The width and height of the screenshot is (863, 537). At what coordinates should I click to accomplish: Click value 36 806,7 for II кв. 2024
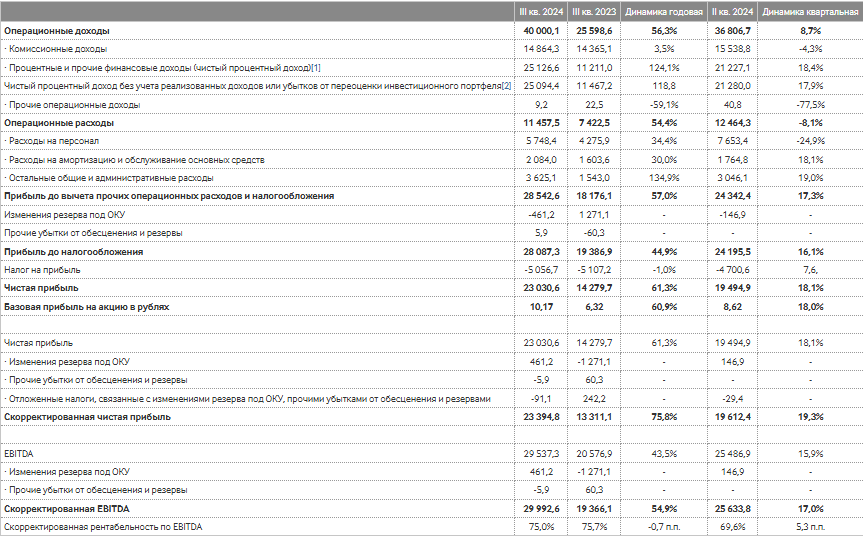[x=732, y=31]
